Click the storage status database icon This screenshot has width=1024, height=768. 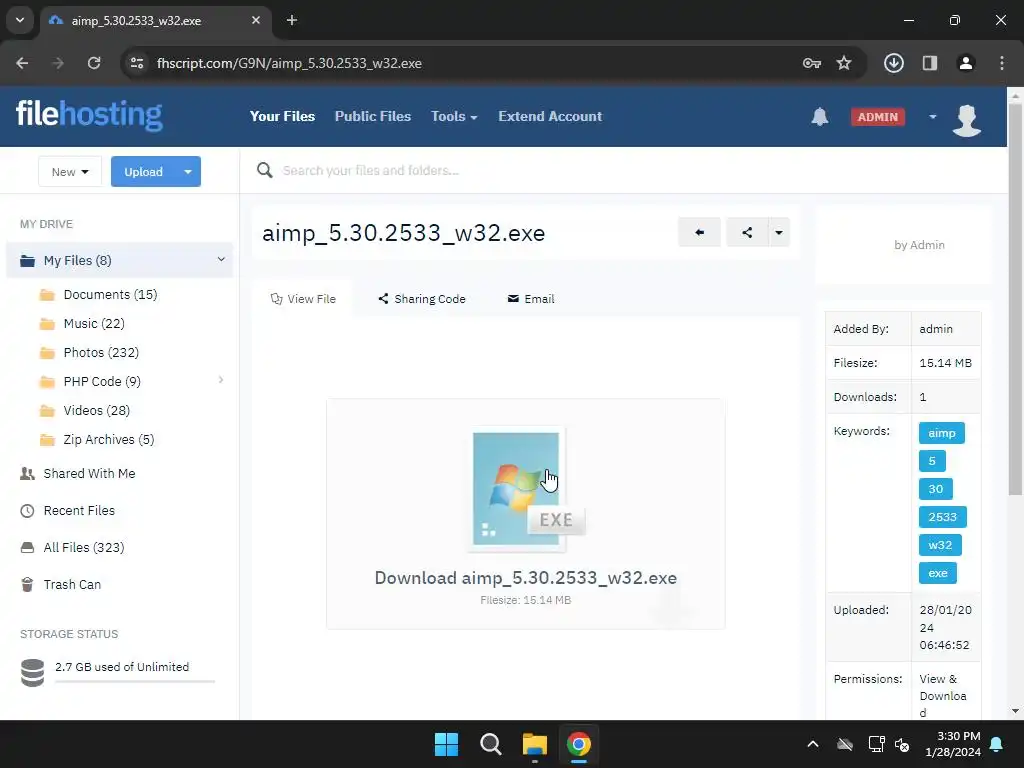[x=33, y=673]
